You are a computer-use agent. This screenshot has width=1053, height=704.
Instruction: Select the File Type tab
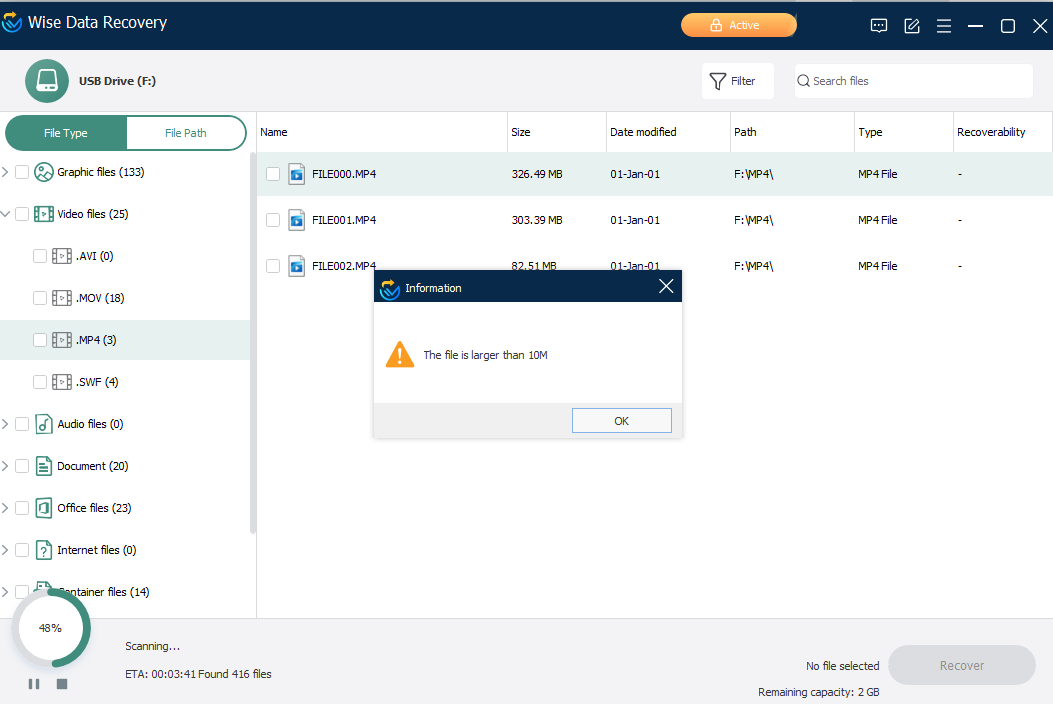[66, 133]
